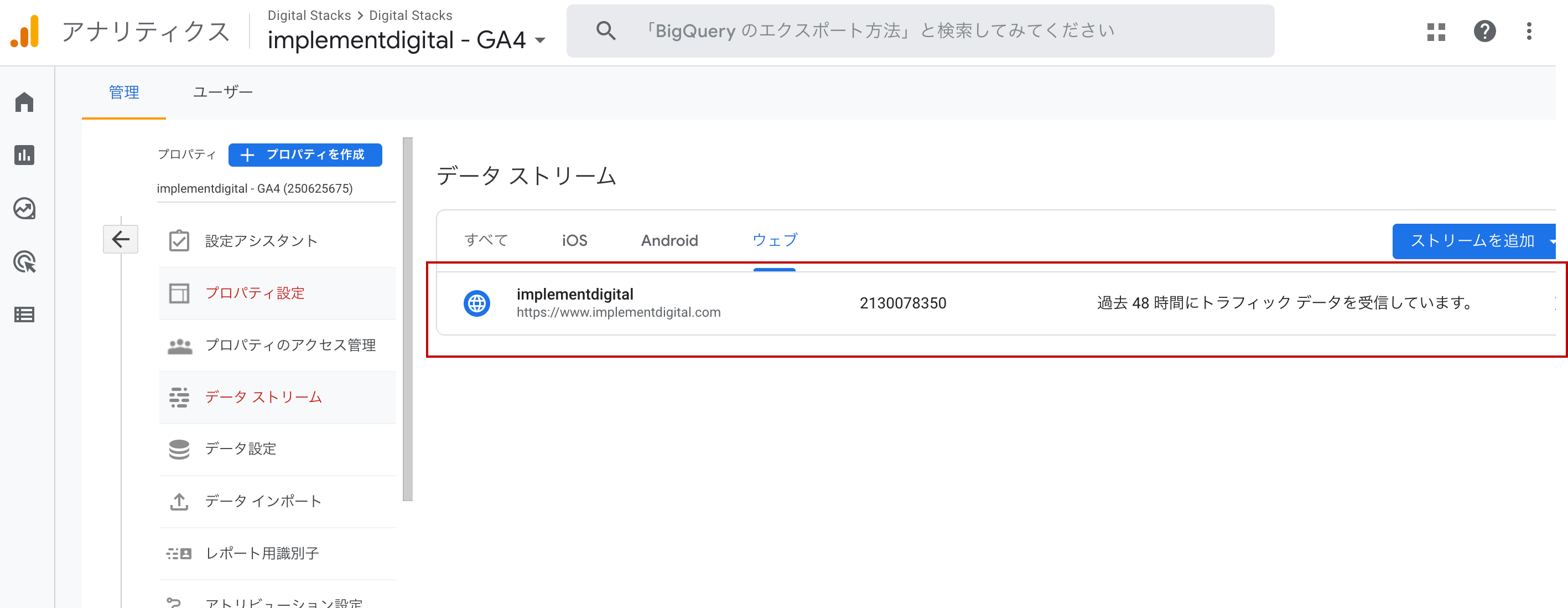Open the Explore icon in the sidebar
Viewport: 1568px width, 608px height.
coord(24,208)
